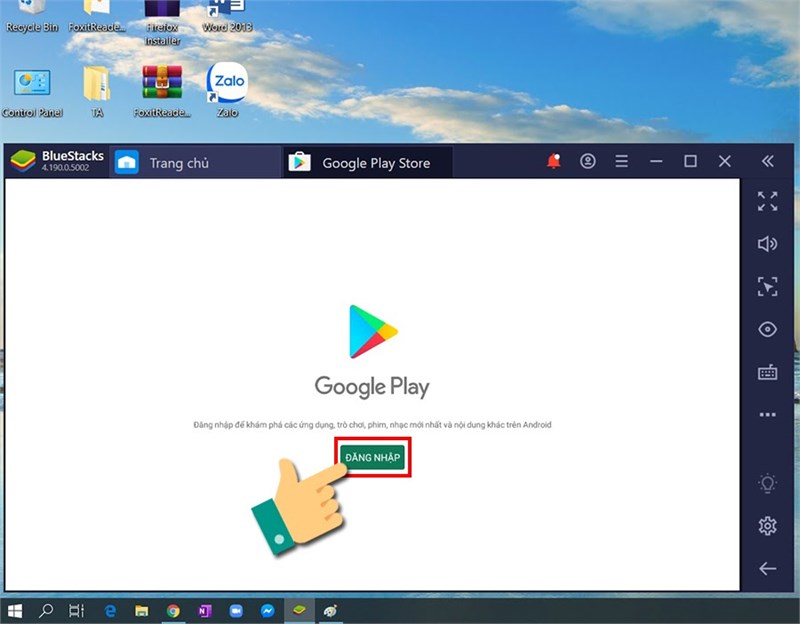Image resolution: width=800 pixels, height=624 pixels.
Task: Open the keyboard game controls icon
Action: 767,372
